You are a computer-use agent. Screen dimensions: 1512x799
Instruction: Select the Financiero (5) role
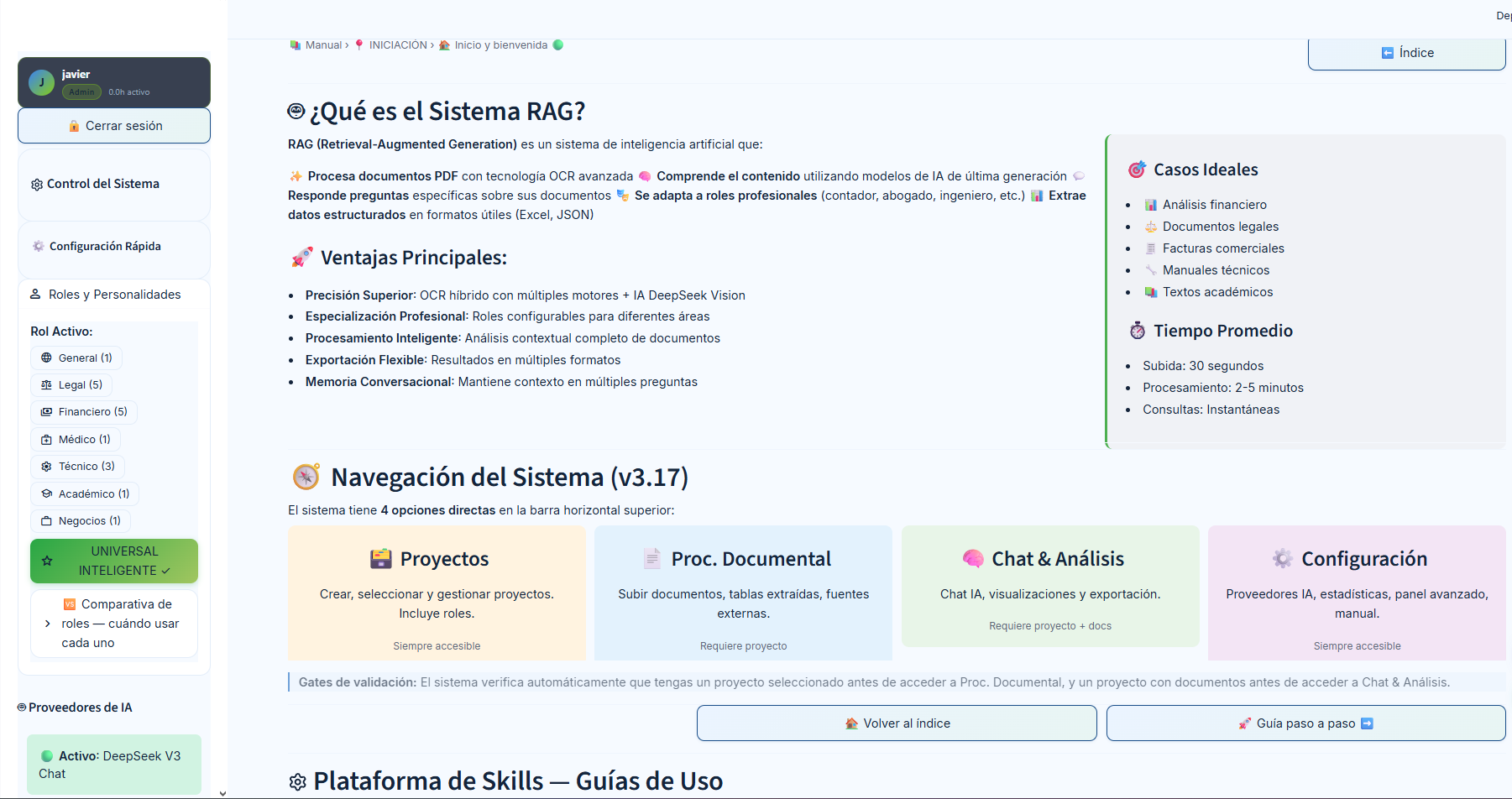84,411
